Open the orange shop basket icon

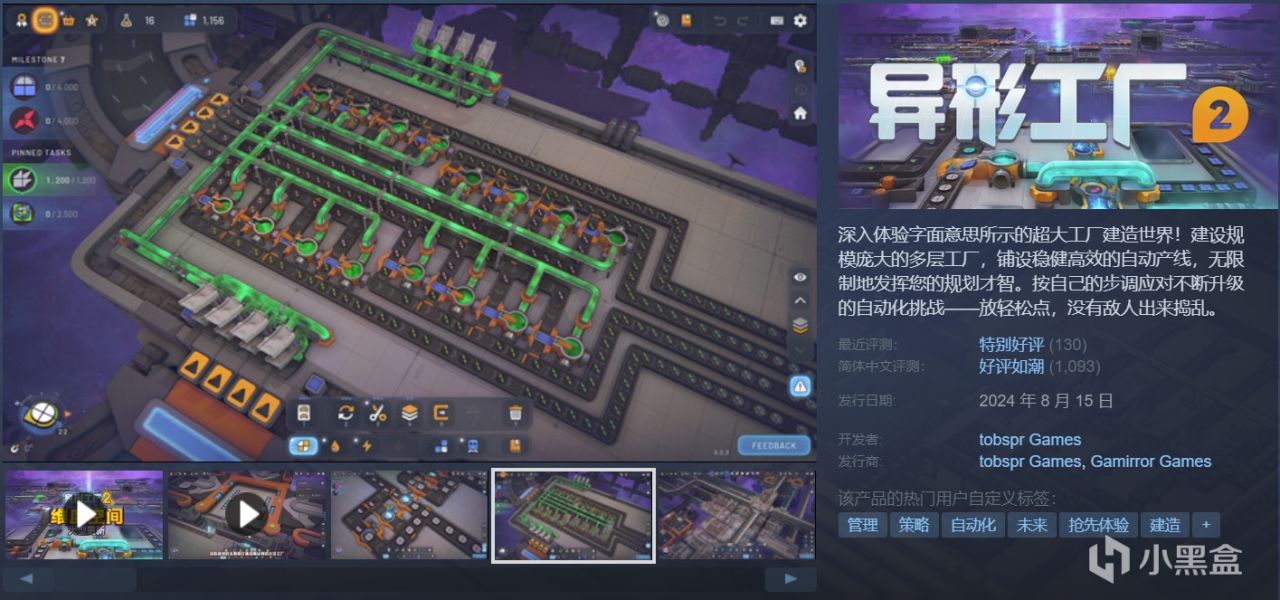(x=68, y=20)
